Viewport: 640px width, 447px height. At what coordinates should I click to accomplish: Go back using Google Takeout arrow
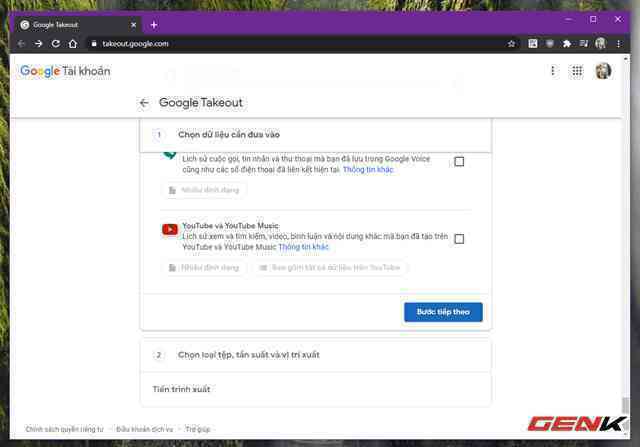pos(144,103)
